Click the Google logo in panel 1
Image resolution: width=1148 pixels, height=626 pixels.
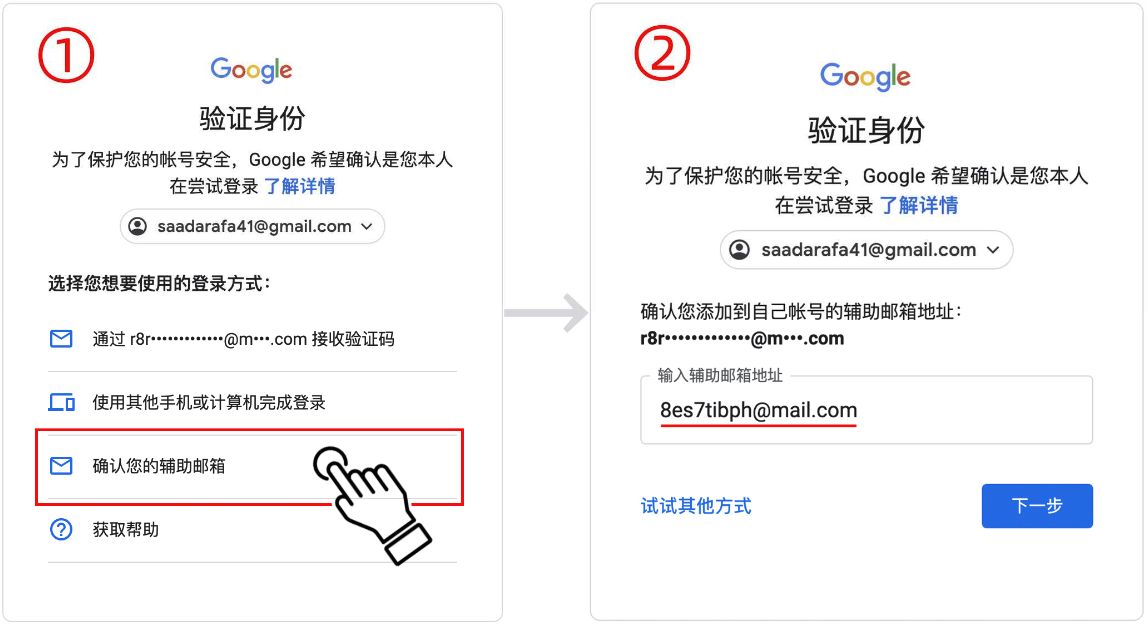[251, 70]
